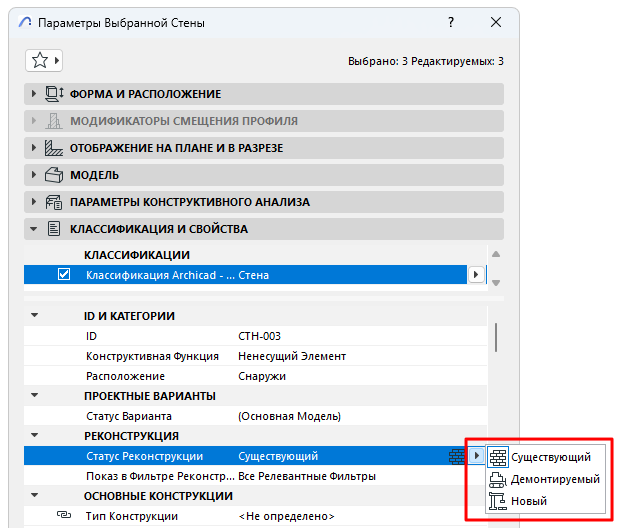Collapse the ID И КАТЕГОРИИ group

coord(35,315)
